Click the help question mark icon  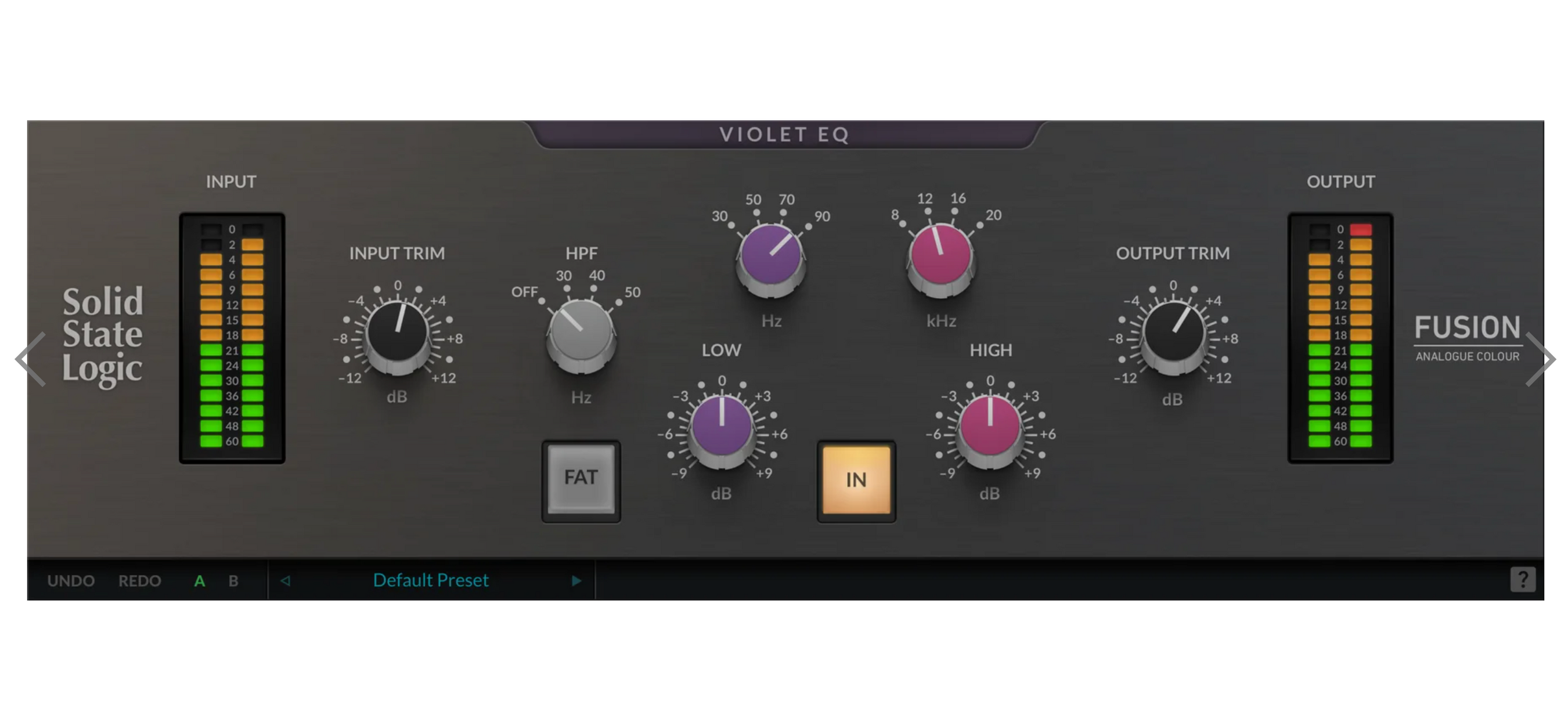coord(1522,579)
